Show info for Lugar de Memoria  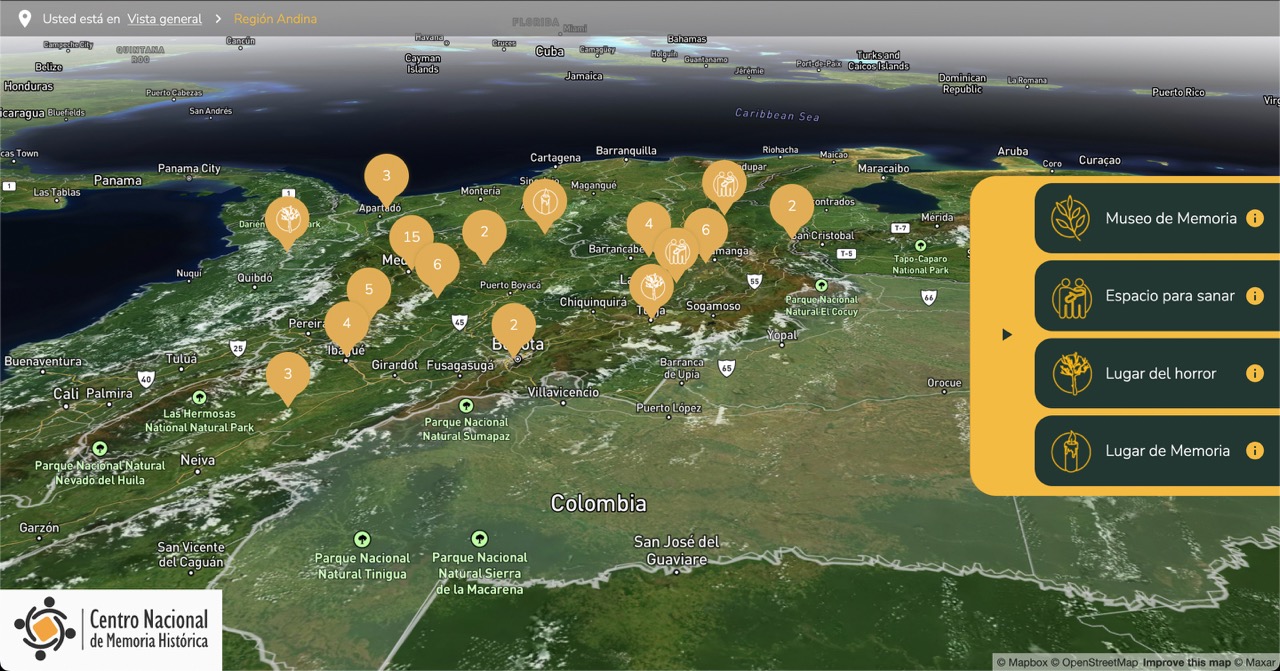tap(1255, 451)
